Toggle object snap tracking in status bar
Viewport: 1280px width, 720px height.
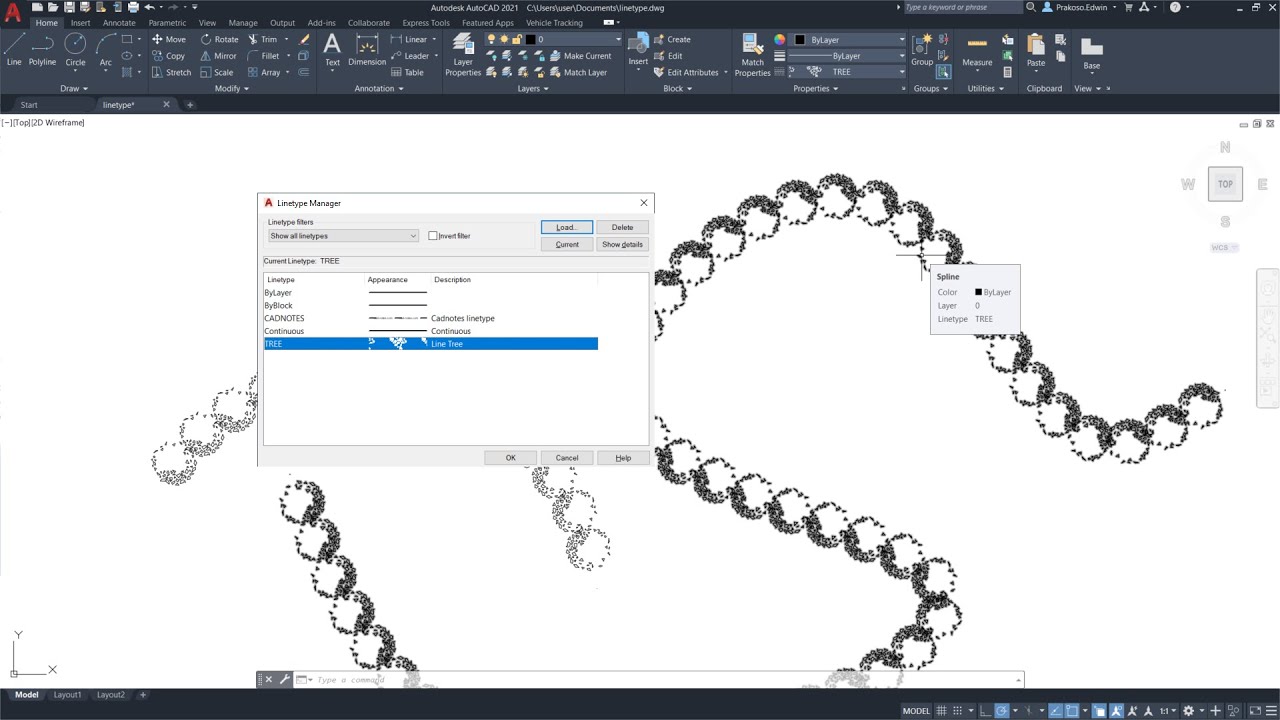pos(1055,711)
